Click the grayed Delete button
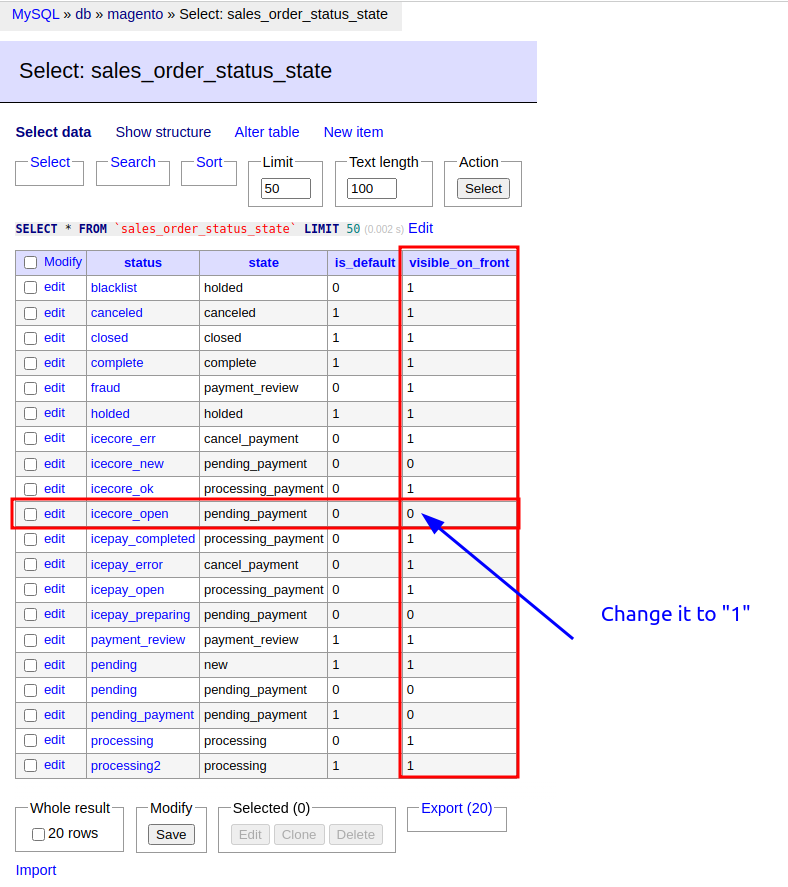788x887 pixels. coord(356,834)
